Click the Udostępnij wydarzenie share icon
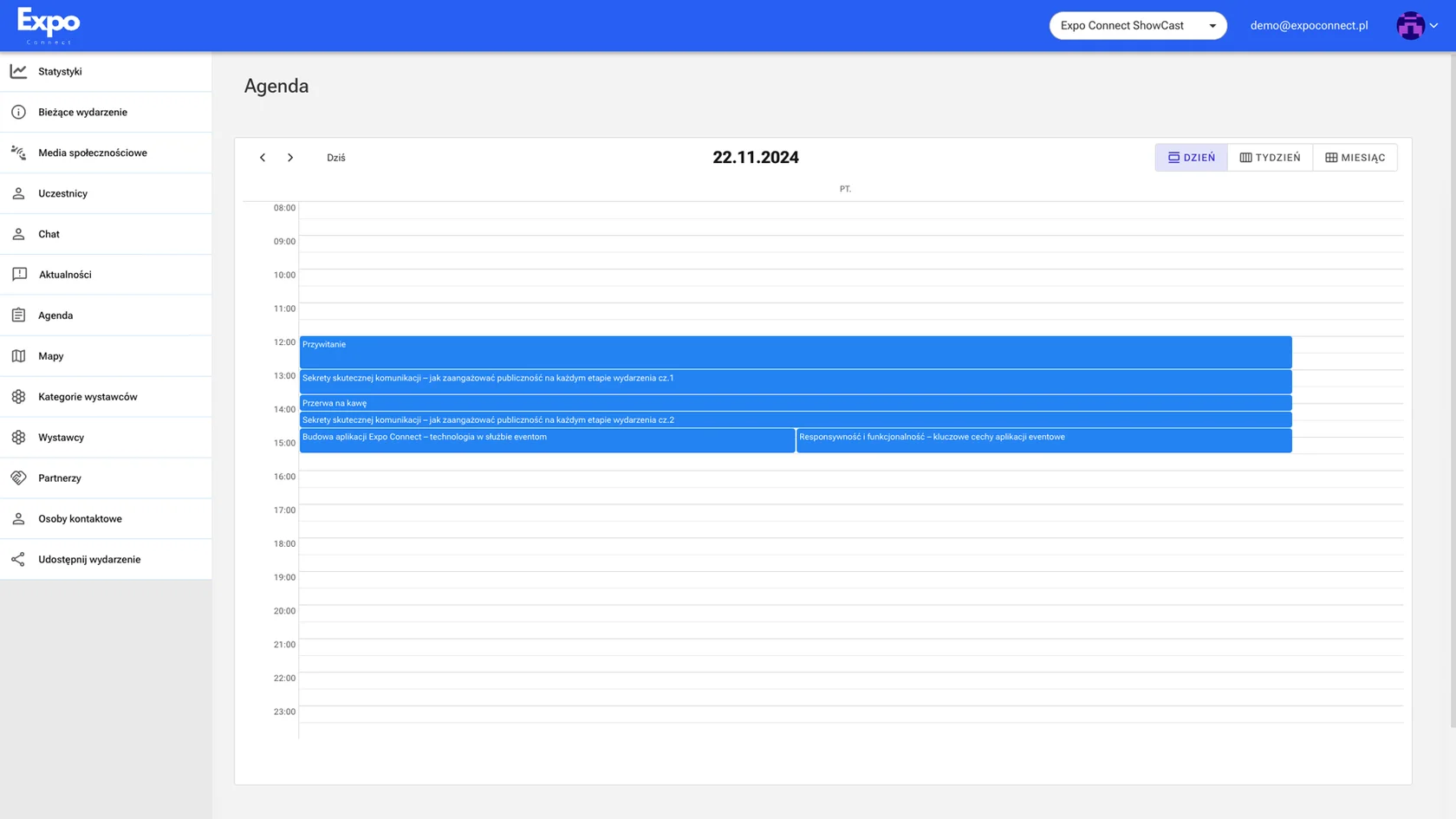This screenshot has width=1456, height=819. pos(18,559)
